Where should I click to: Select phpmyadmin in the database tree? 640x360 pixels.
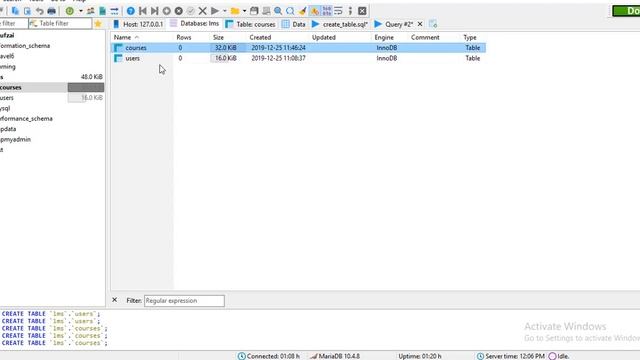click(16, 139)
